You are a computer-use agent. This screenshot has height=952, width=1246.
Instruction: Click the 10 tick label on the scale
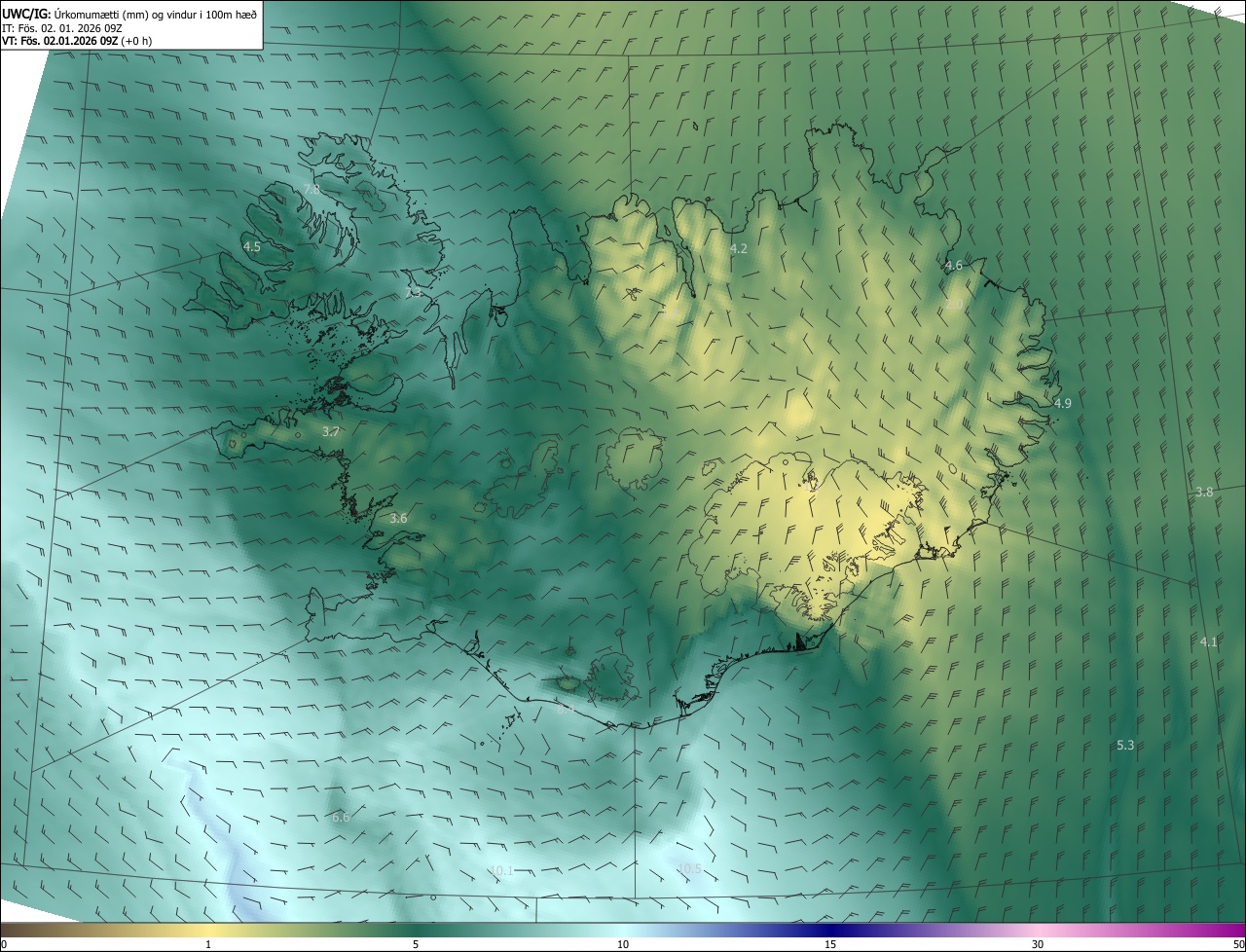[x=623, y=944]
